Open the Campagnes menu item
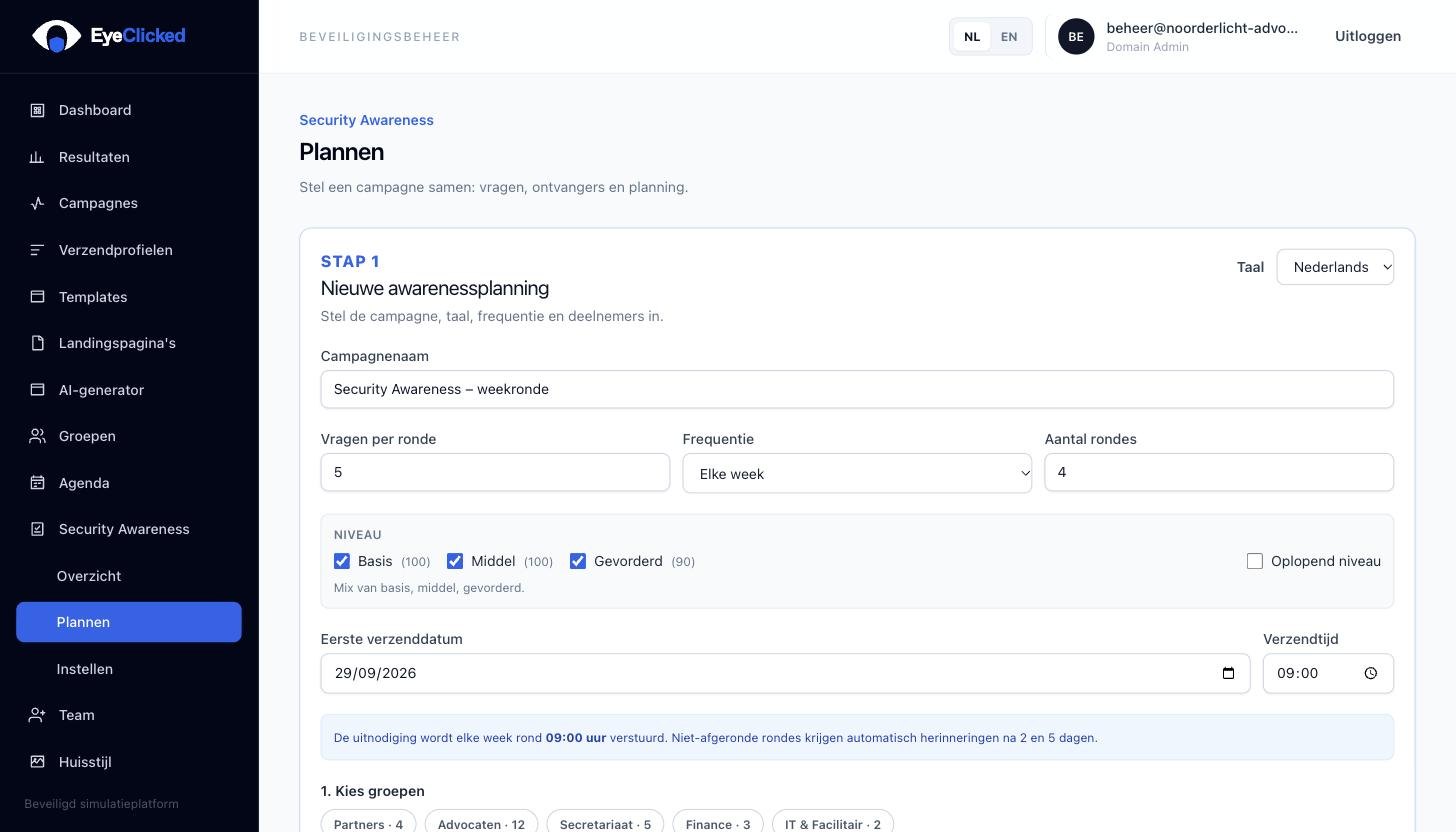This screenshot has height=832, width=1456. (x=129, y=203)
